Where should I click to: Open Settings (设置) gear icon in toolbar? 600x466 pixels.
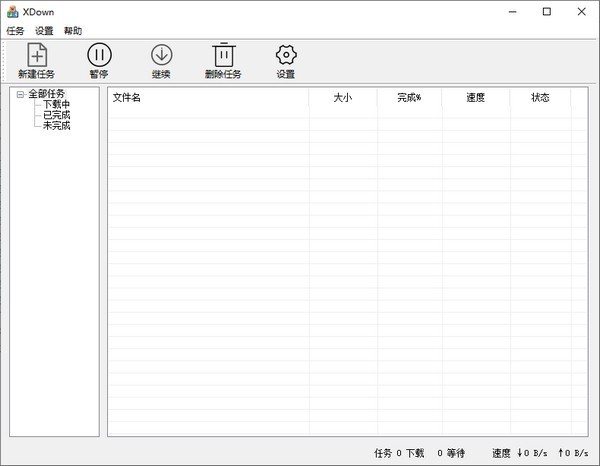(x=286, y=56)
